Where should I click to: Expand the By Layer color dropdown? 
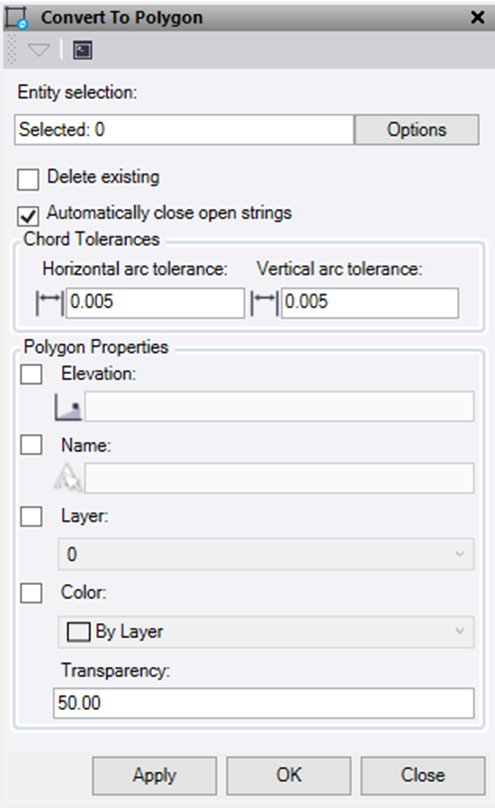[x=266, y=632]
